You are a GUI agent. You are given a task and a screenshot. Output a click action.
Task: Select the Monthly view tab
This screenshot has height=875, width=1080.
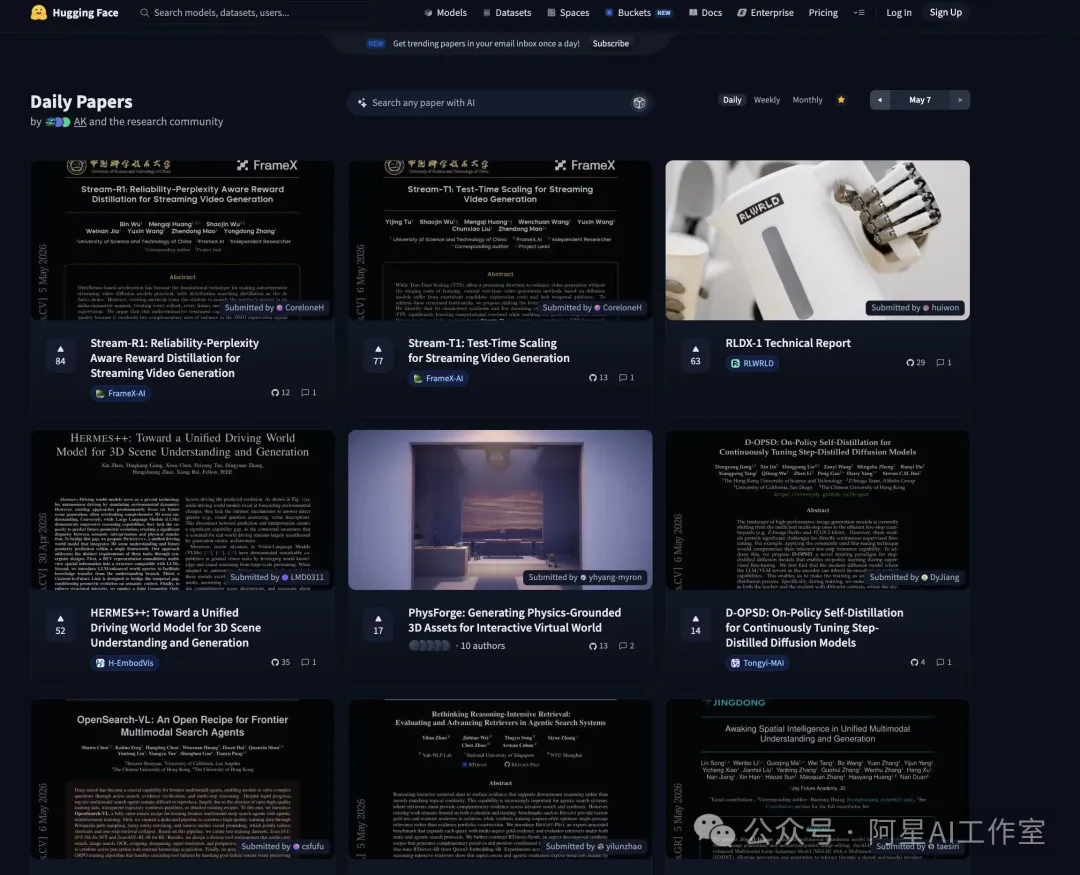(x=807, y=100)
